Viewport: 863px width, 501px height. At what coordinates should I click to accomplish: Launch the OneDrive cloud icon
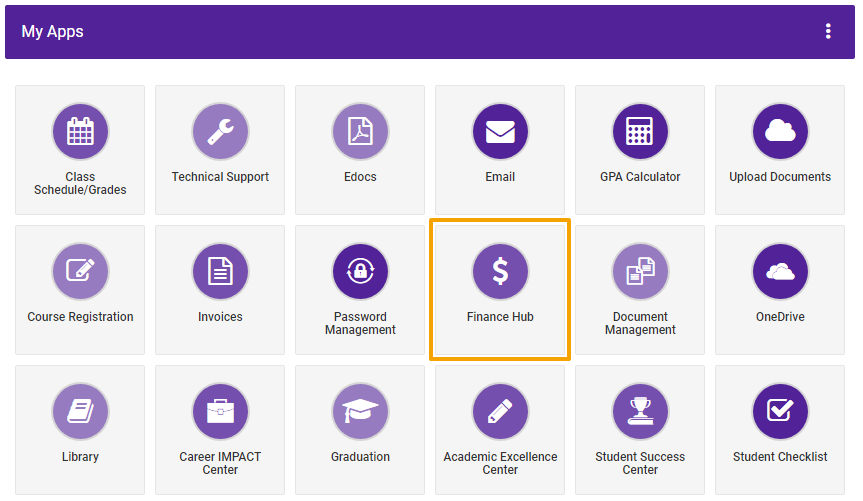pyautogui.click(x=780, y=271)
